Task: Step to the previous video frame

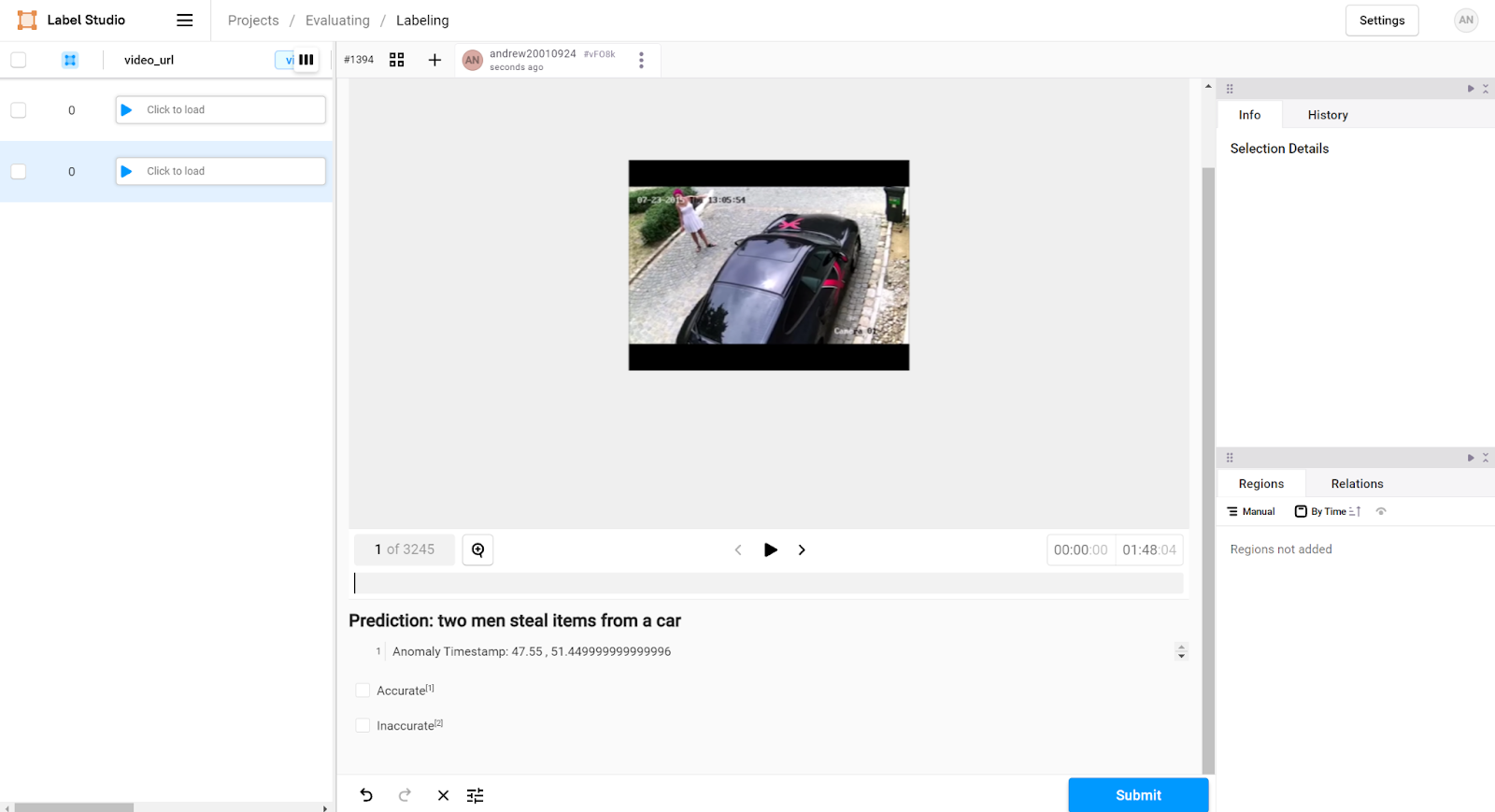Action: point(738,549)
